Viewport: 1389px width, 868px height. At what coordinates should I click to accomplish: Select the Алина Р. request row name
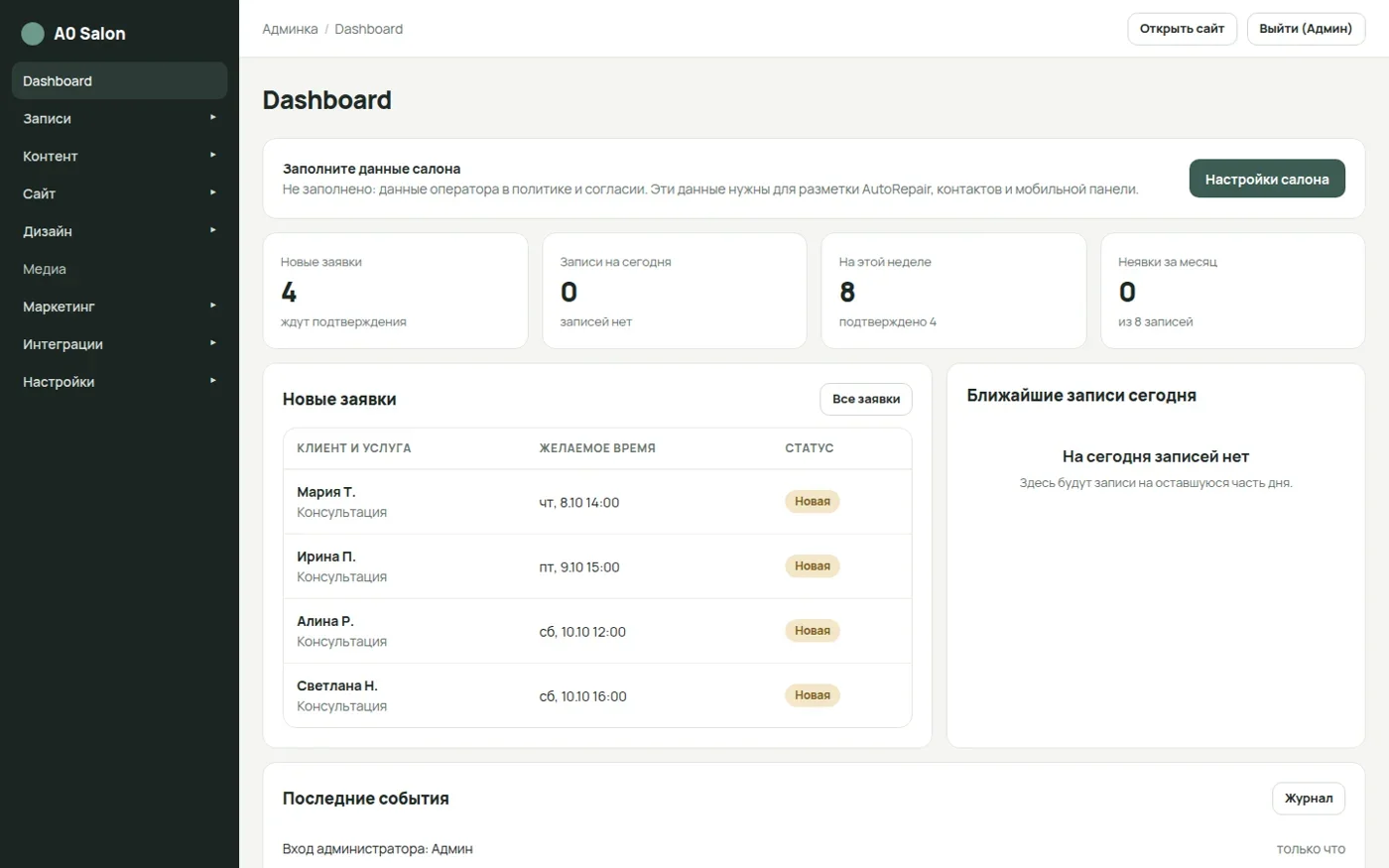(325, 621)
